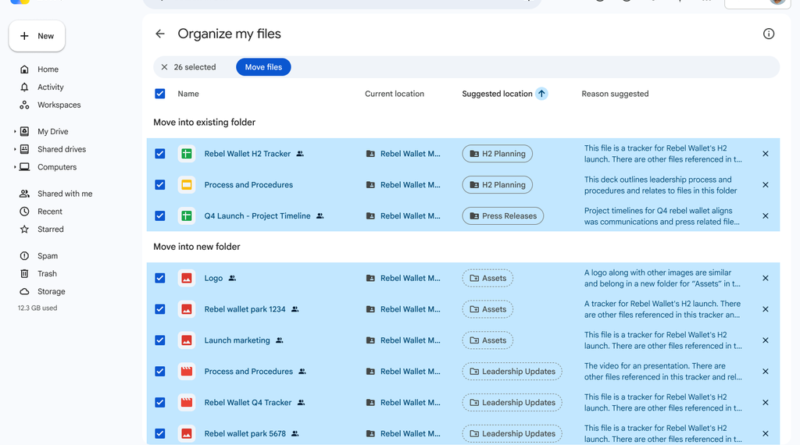
Task: Dismiss suggestion for Rebel Wallet Q4 Tracker
Action: click(765, 403)
